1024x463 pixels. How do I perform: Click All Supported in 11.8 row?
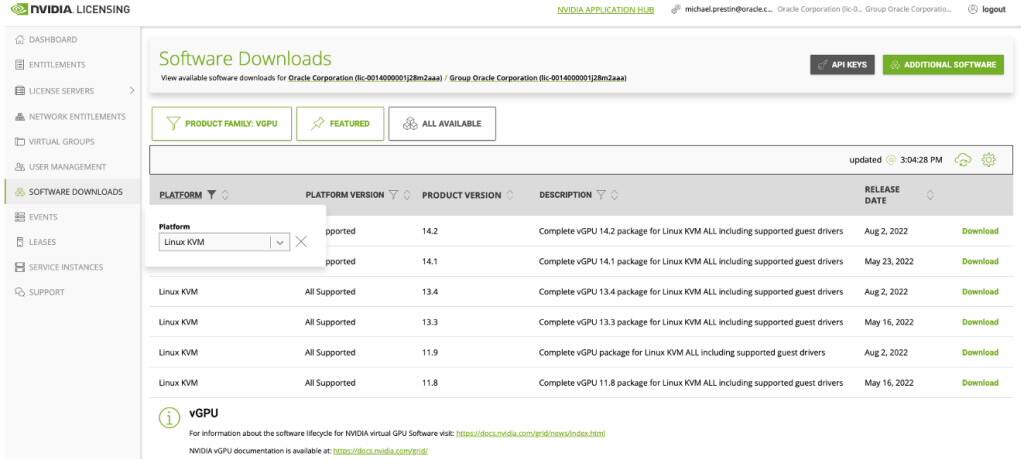tap(330, 383)
